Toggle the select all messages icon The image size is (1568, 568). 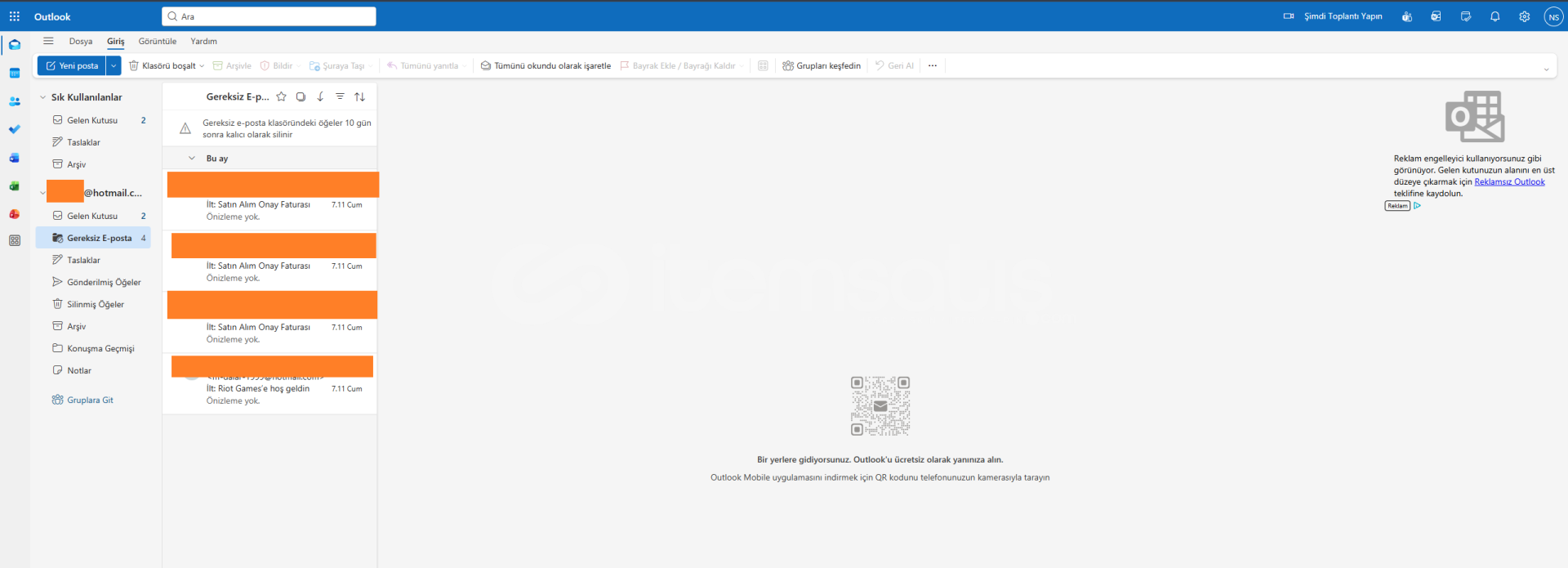(x=301, y=96)
